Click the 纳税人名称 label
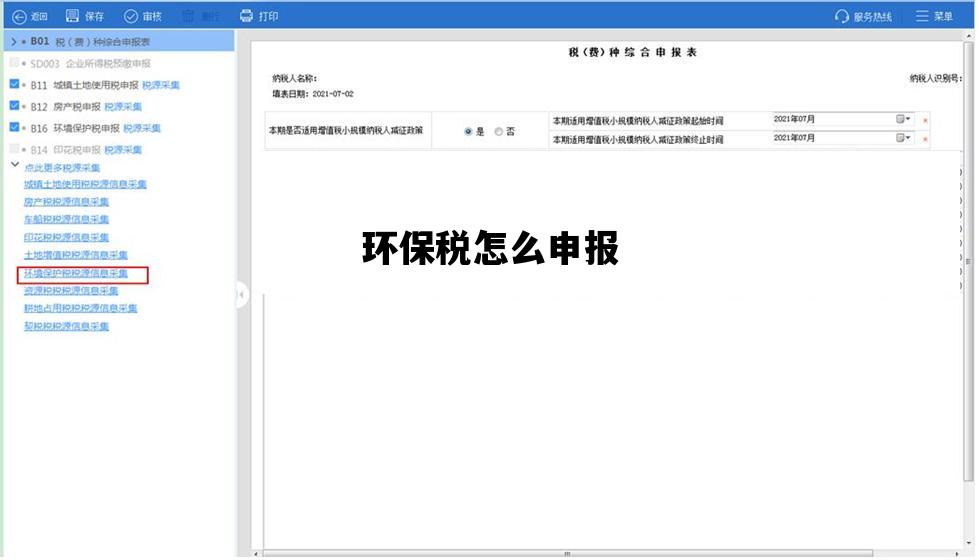Image resolution: width=979 pixels, height=560 pixels. click(294, 79)
